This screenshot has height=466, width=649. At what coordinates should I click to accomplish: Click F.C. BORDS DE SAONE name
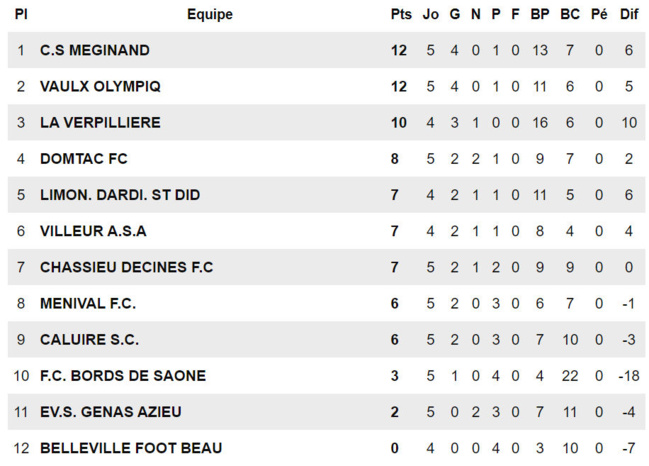click(x=123, y=376)
